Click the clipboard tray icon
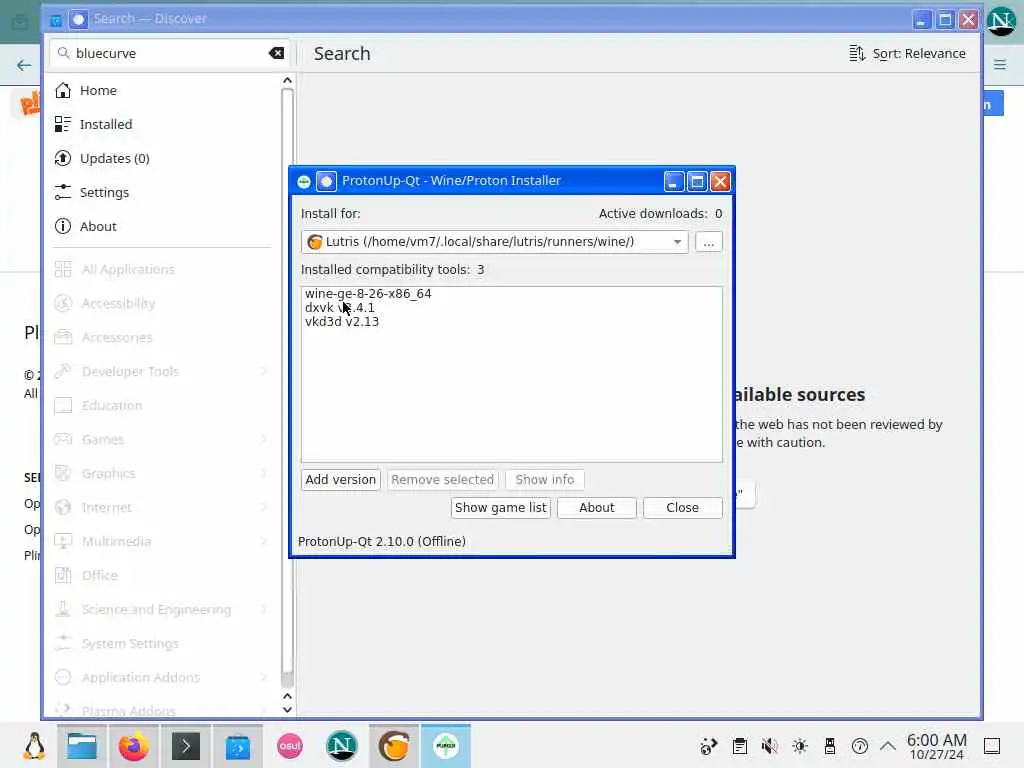 (x=740, y=746)
